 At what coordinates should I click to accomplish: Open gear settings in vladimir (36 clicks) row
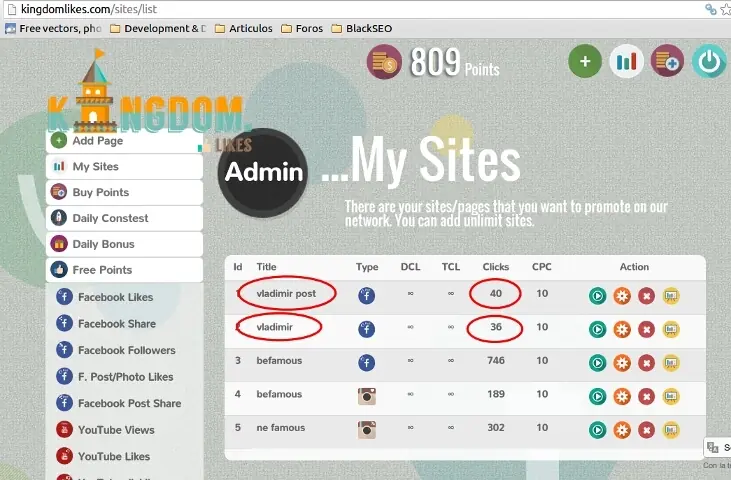click(622, 329)
